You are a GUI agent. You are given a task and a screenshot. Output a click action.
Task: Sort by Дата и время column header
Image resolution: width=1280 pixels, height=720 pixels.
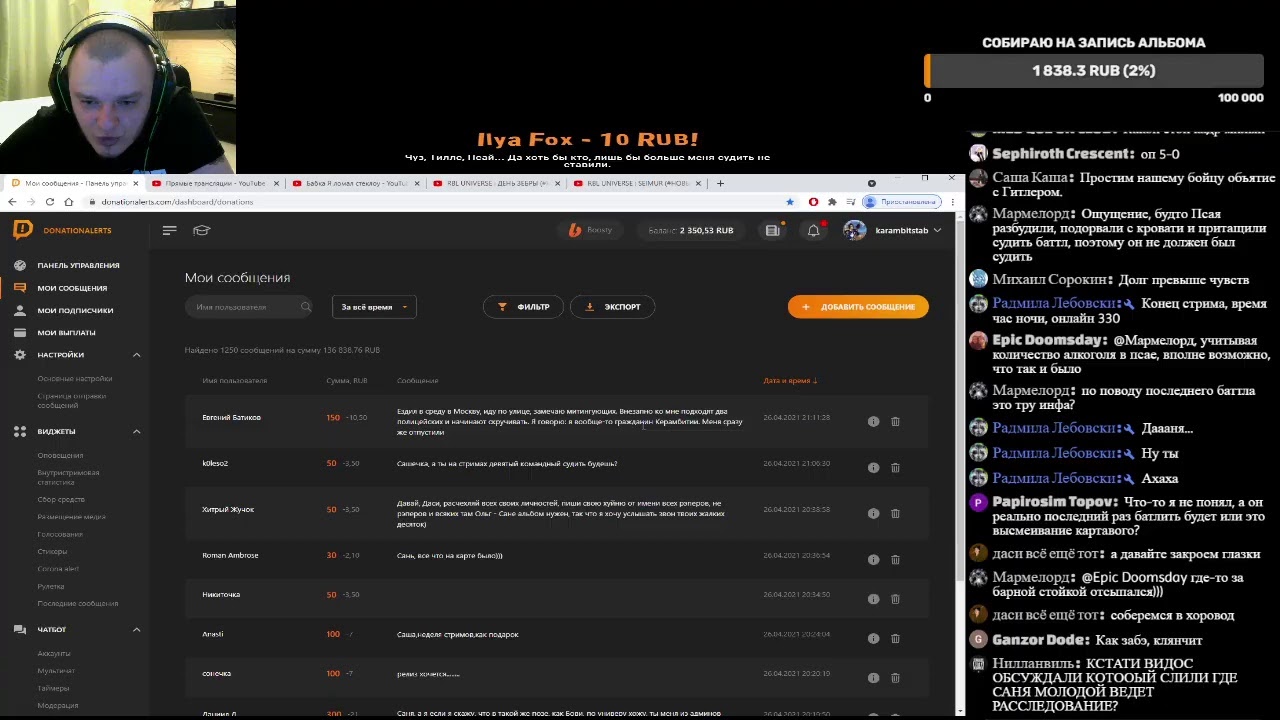click(x=790, y=380)
